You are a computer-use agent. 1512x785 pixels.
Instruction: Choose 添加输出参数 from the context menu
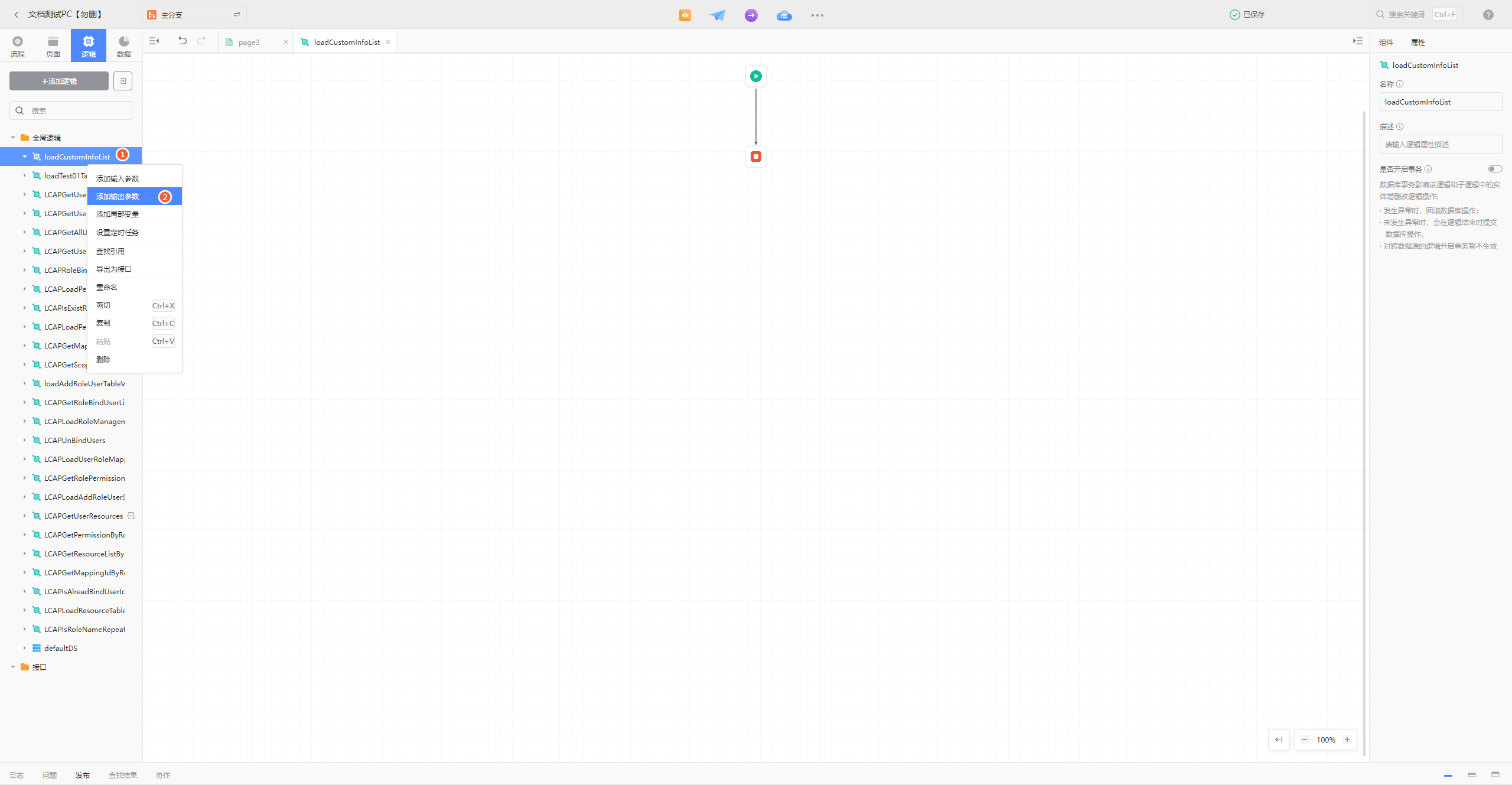point(135,196)
